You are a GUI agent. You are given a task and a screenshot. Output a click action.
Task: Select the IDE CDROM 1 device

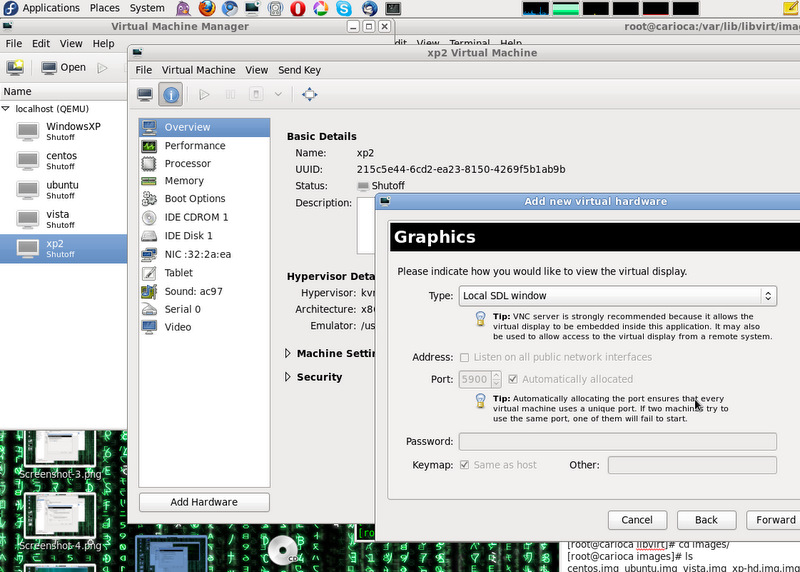click(196, 217)
